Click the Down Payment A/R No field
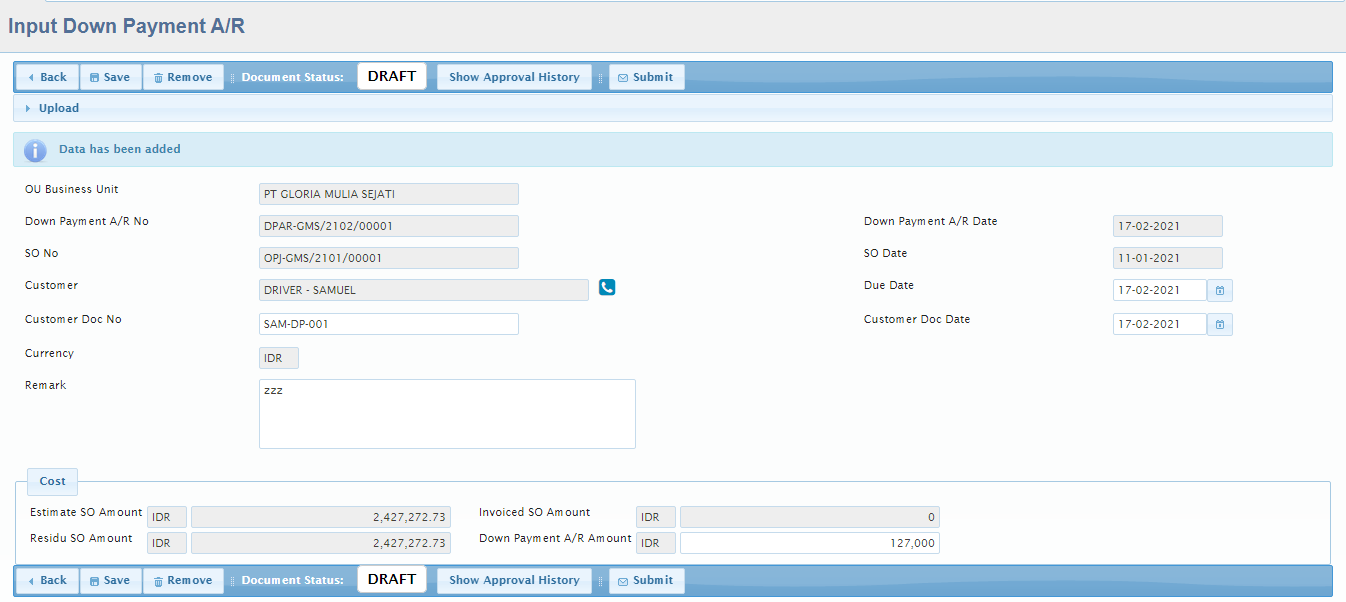This screenshot has width=1346, height=602. click(x=389, y=226)
